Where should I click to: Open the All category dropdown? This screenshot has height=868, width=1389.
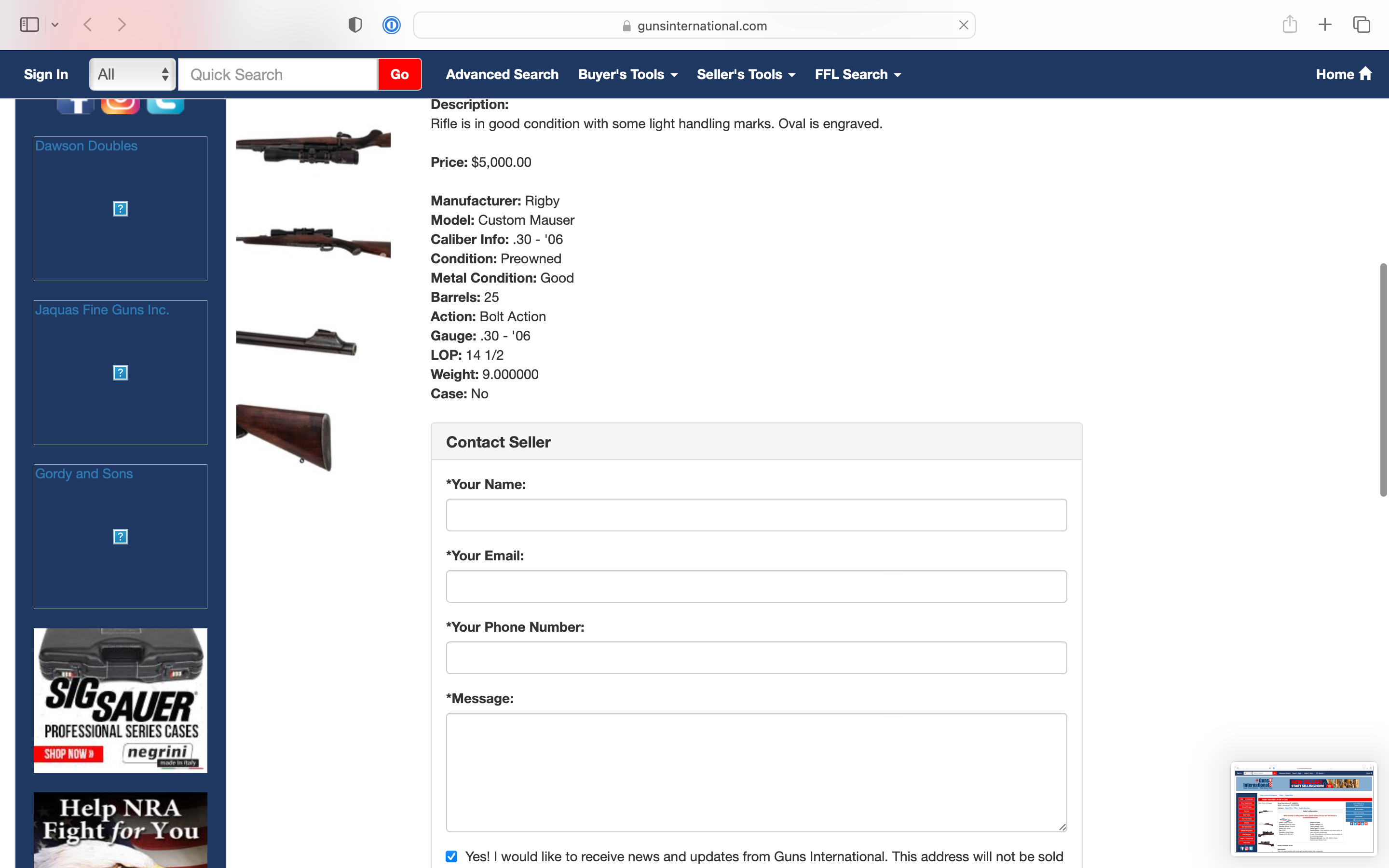point(133,74)
